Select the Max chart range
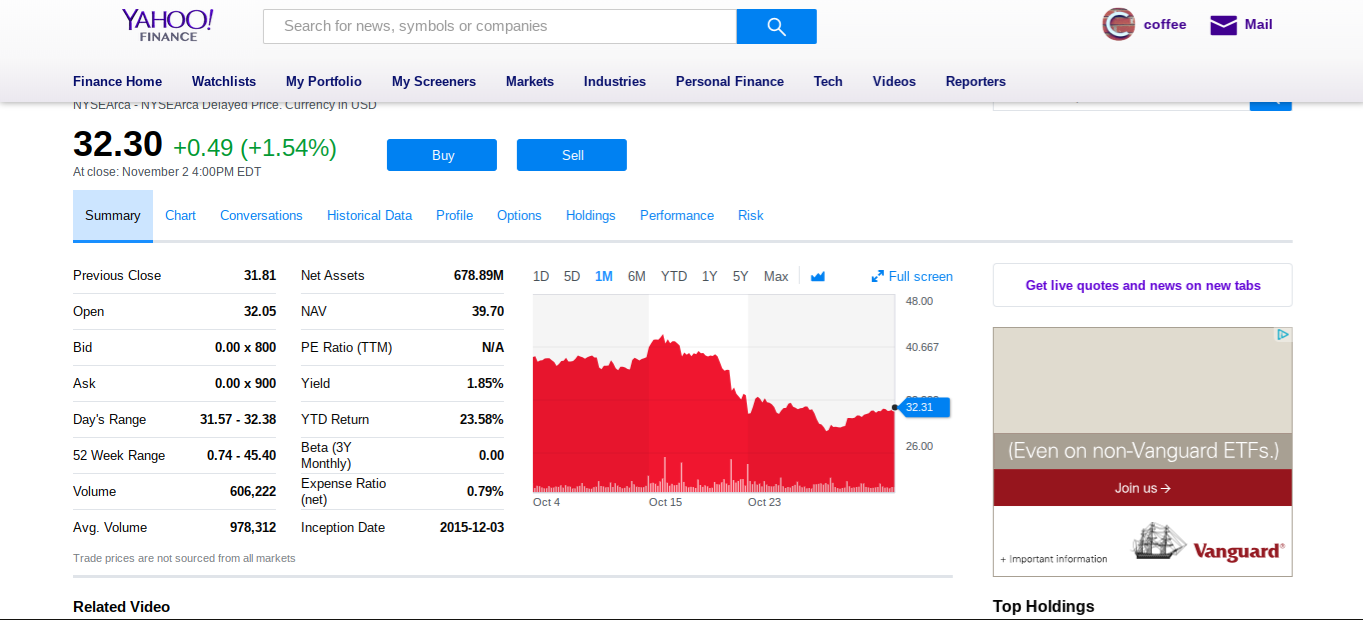 click(776, 277)
